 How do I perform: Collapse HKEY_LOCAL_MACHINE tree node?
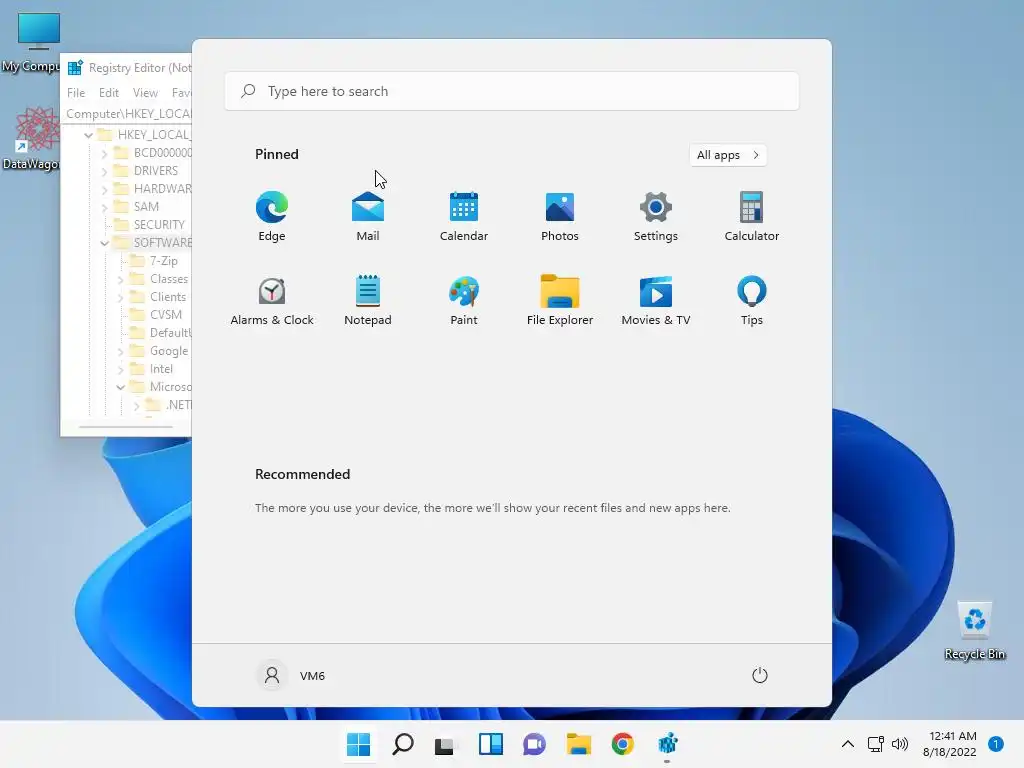88,135
